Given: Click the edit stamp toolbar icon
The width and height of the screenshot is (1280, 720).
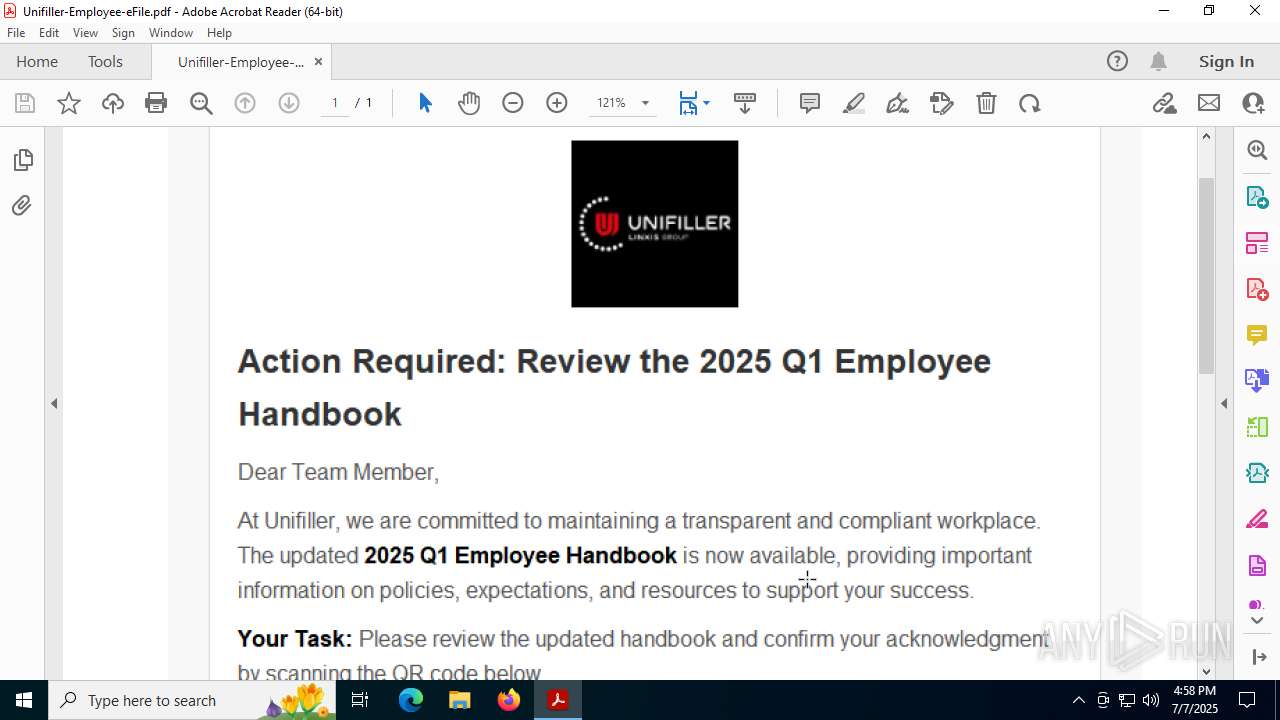Looking at the screenshot, I should pyautogui.click(x=942, y=103).
